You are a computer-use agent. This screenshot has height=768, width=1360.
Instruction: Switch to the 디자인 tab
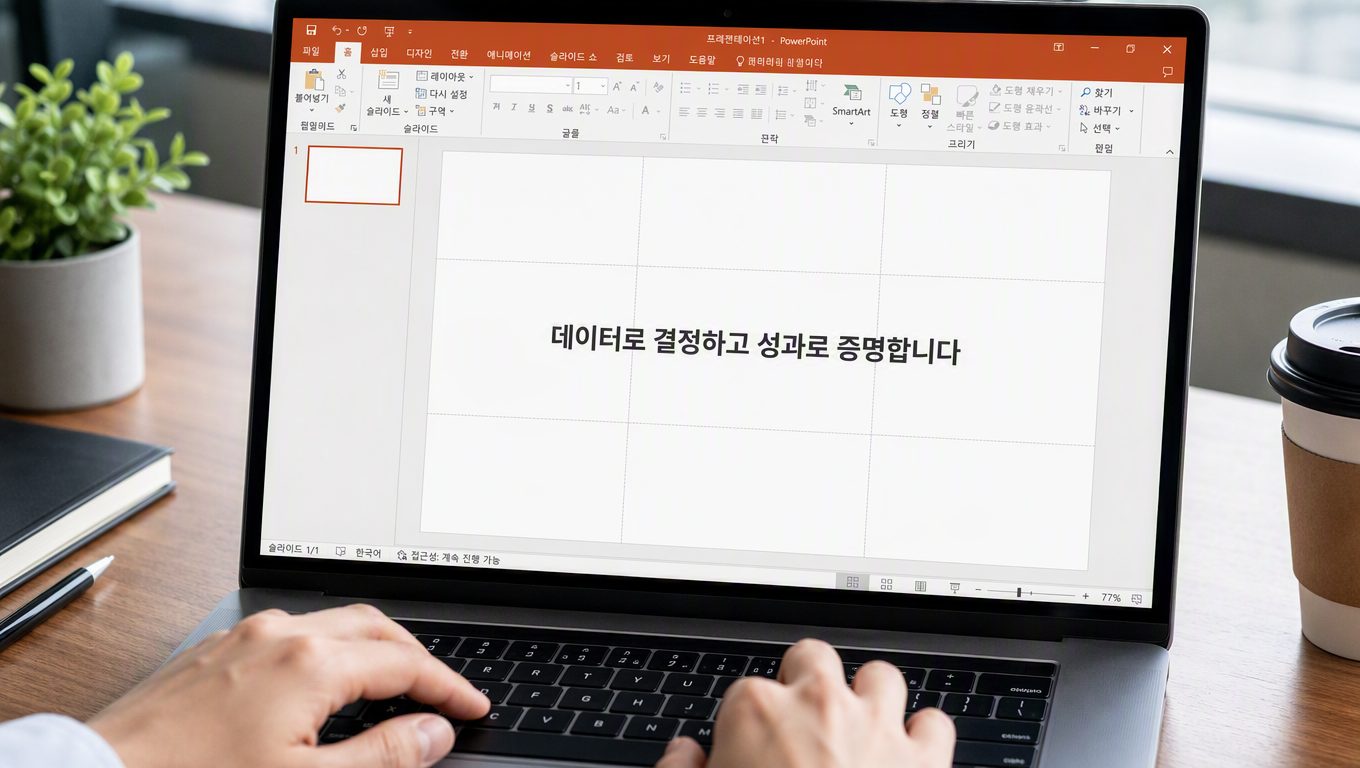click(x=419, y=54)
